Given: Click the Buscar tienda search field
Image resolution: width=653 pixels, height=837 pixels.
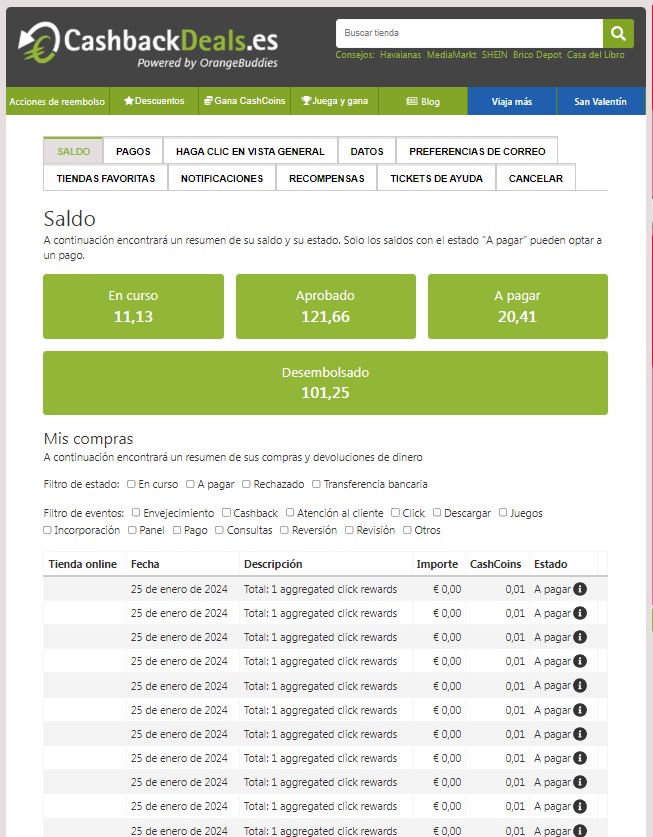Looking at the screenshot, I should click(x=468, y=33).
